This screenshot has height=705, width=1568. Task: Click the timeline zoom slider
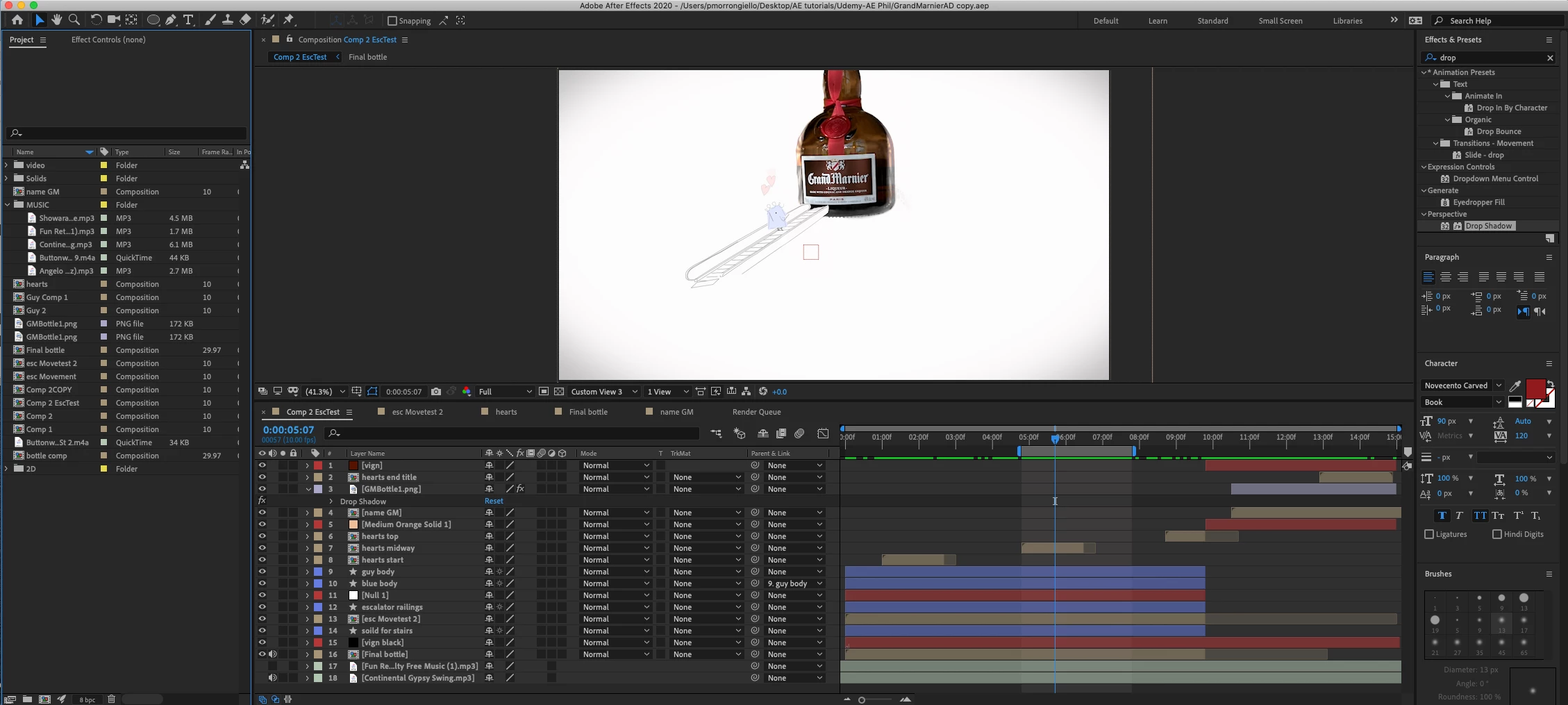[x=862, y=699]
